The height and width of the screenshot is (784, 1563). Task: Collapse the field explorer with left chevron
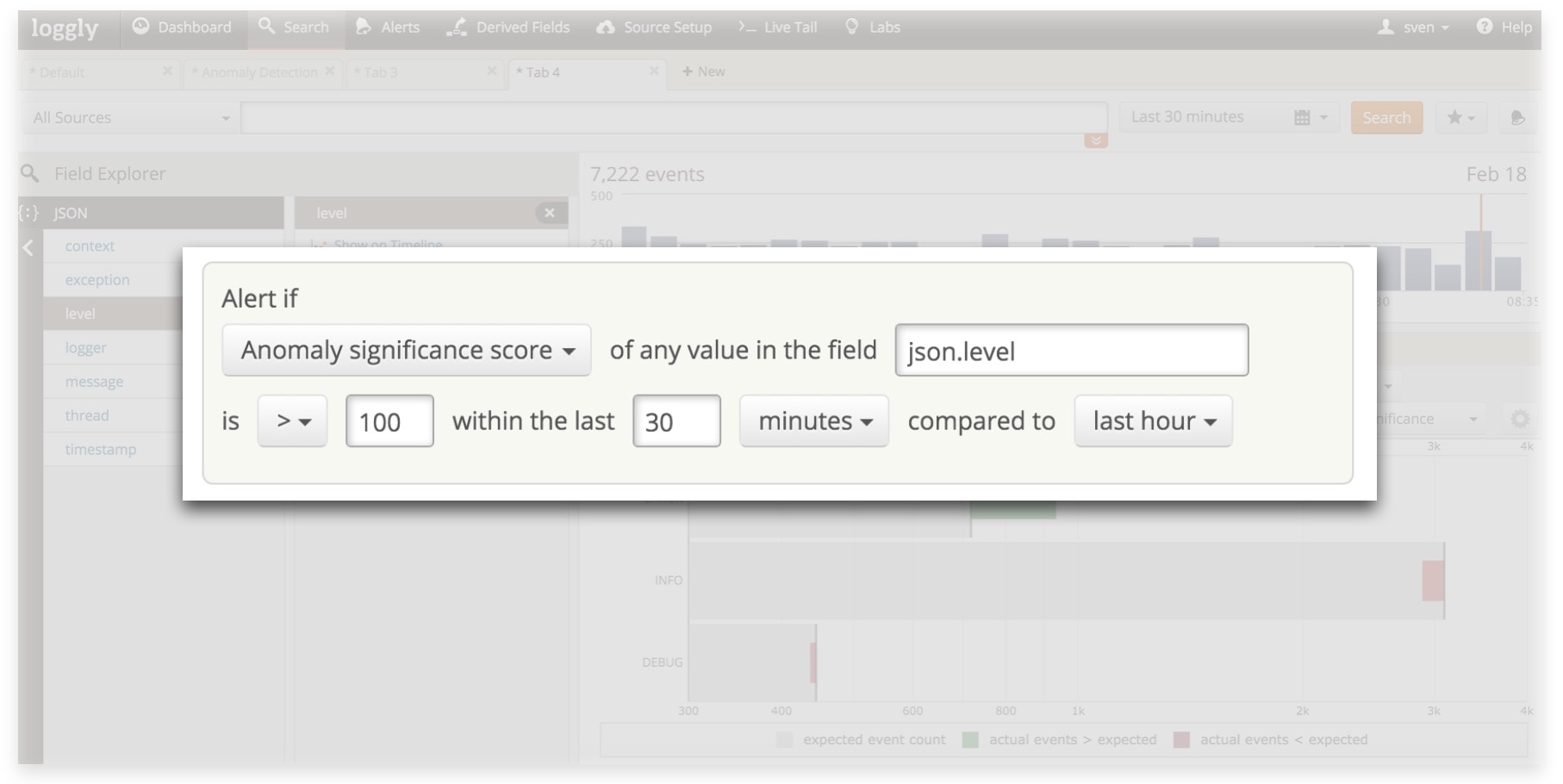click(x=28, y=248)
